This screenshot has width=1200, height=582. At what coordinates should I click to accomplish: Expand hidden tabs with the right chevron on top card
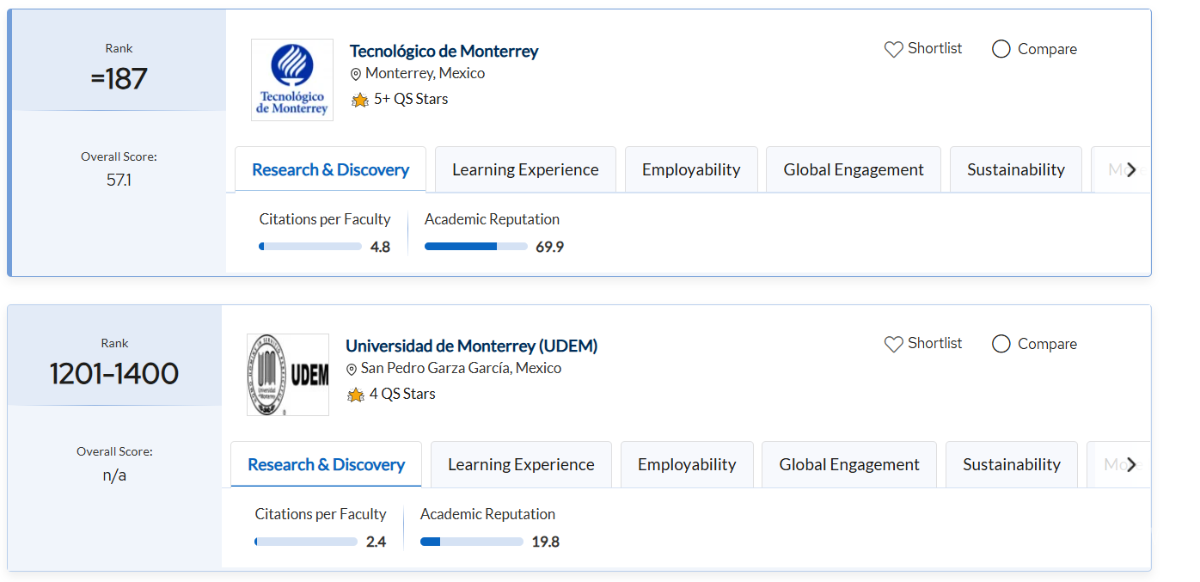(1130, 169)
